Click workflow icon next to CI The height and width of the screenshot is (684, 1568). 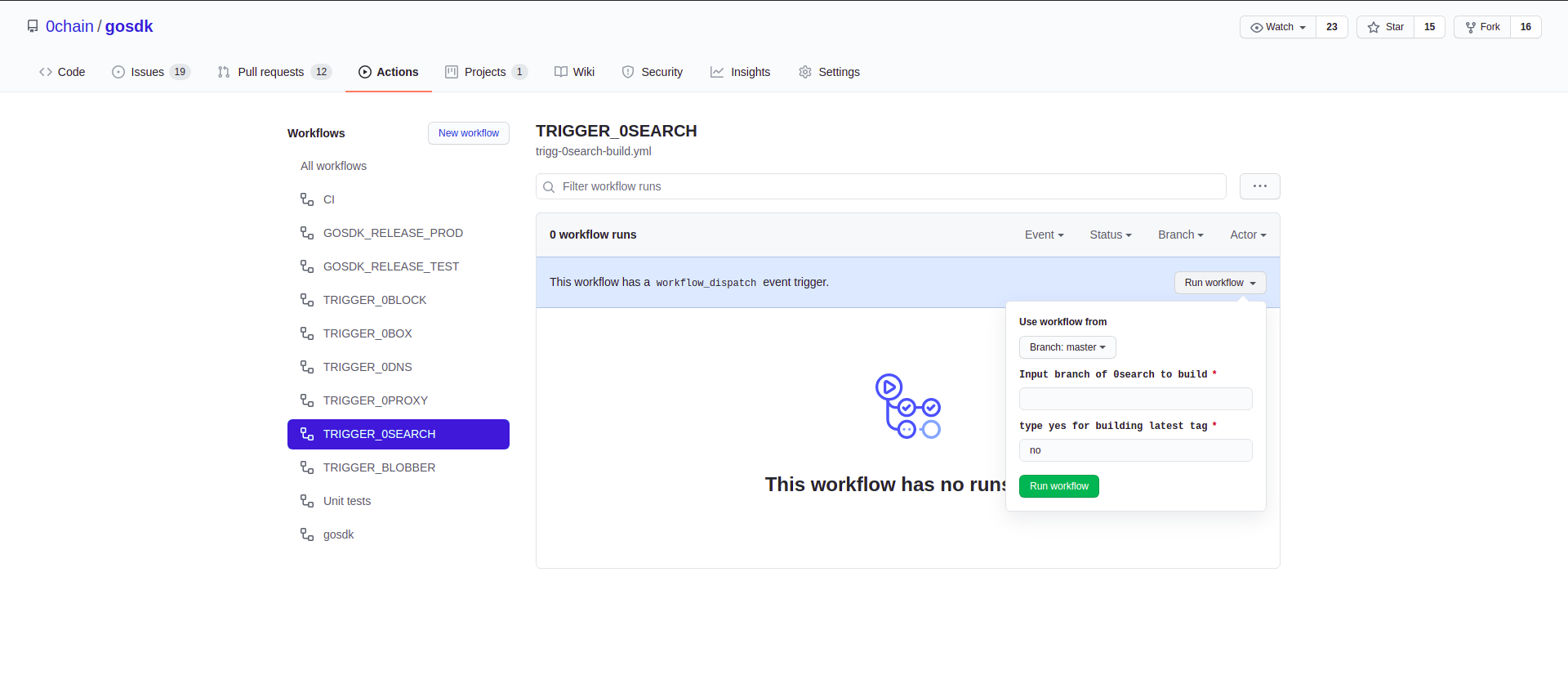point(307,199)
